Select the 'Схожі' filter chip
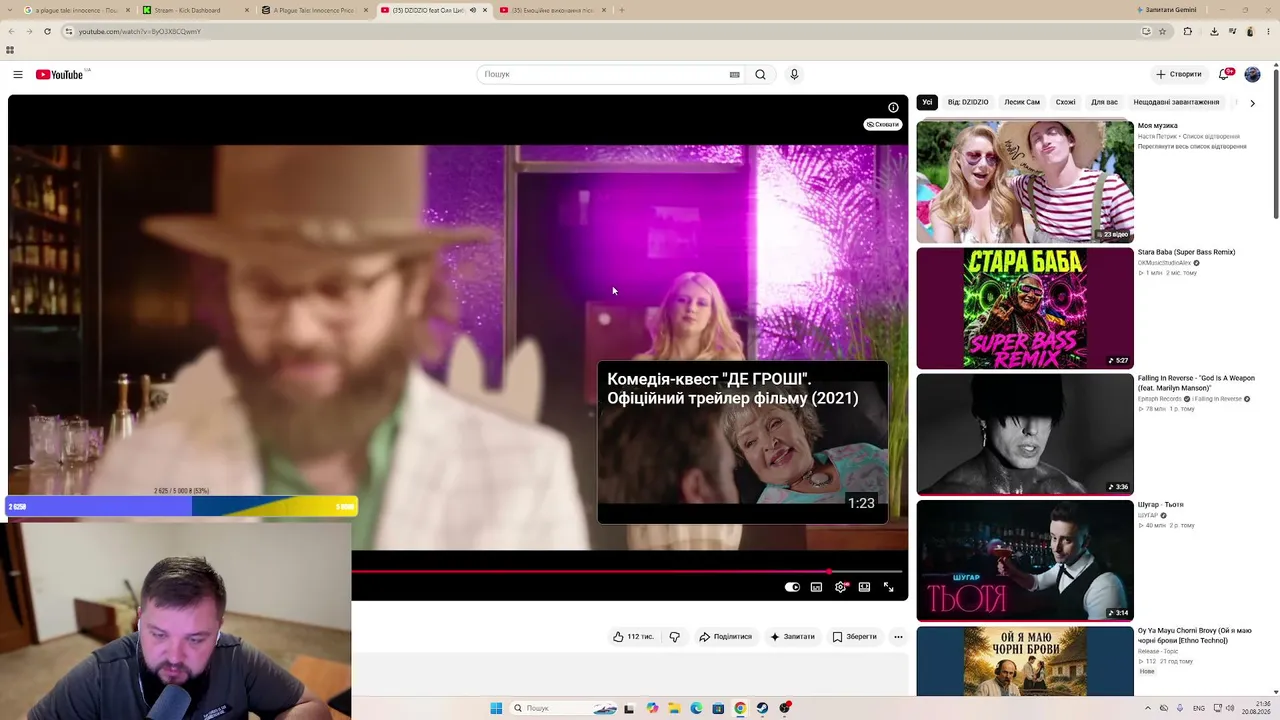This screenshot has width=1280, height=720. 1066,102
